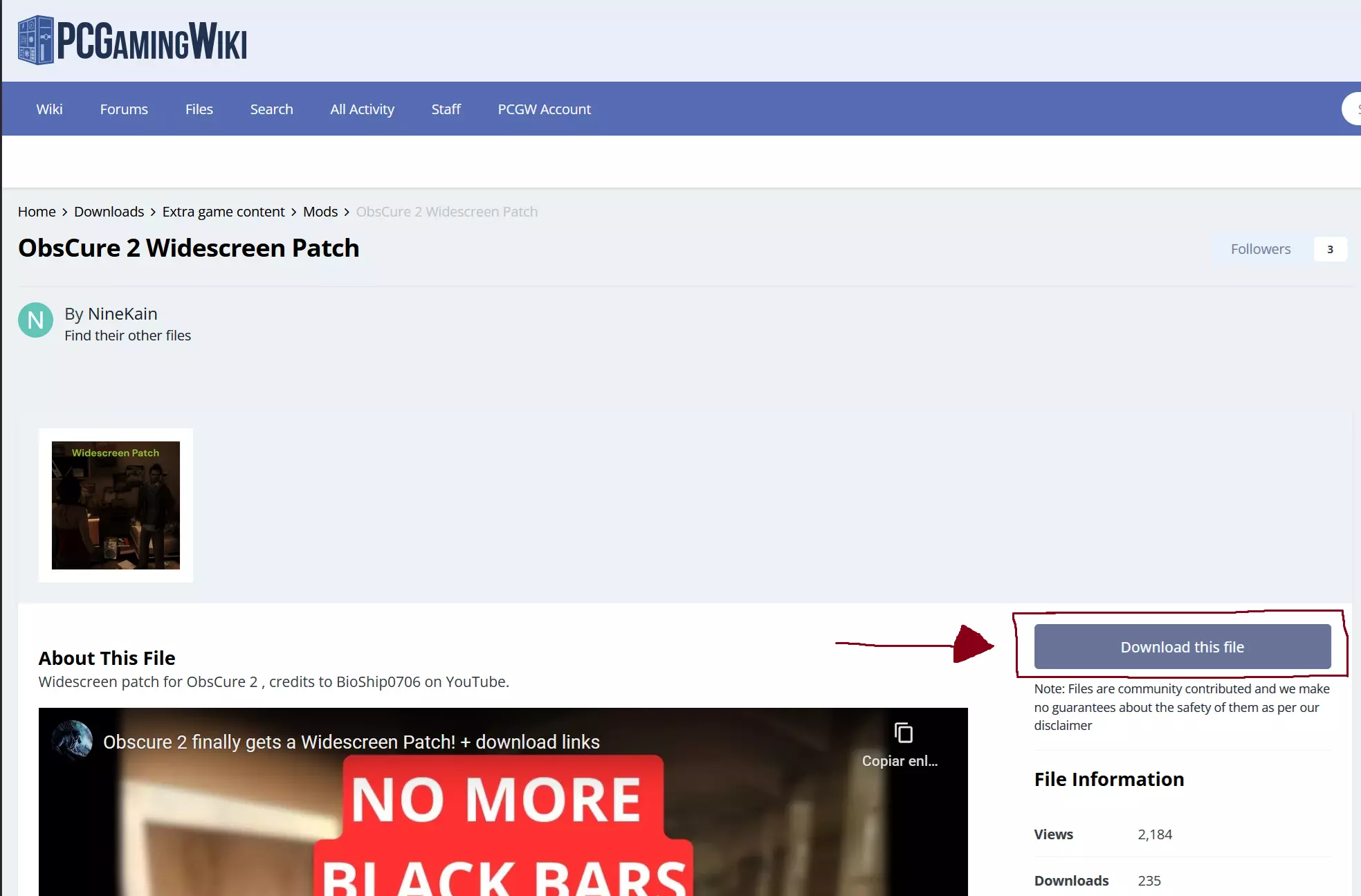Open the Downloads breadcrumb link
The height and width of the screenshot is (896, 1361).
point(109,212)
